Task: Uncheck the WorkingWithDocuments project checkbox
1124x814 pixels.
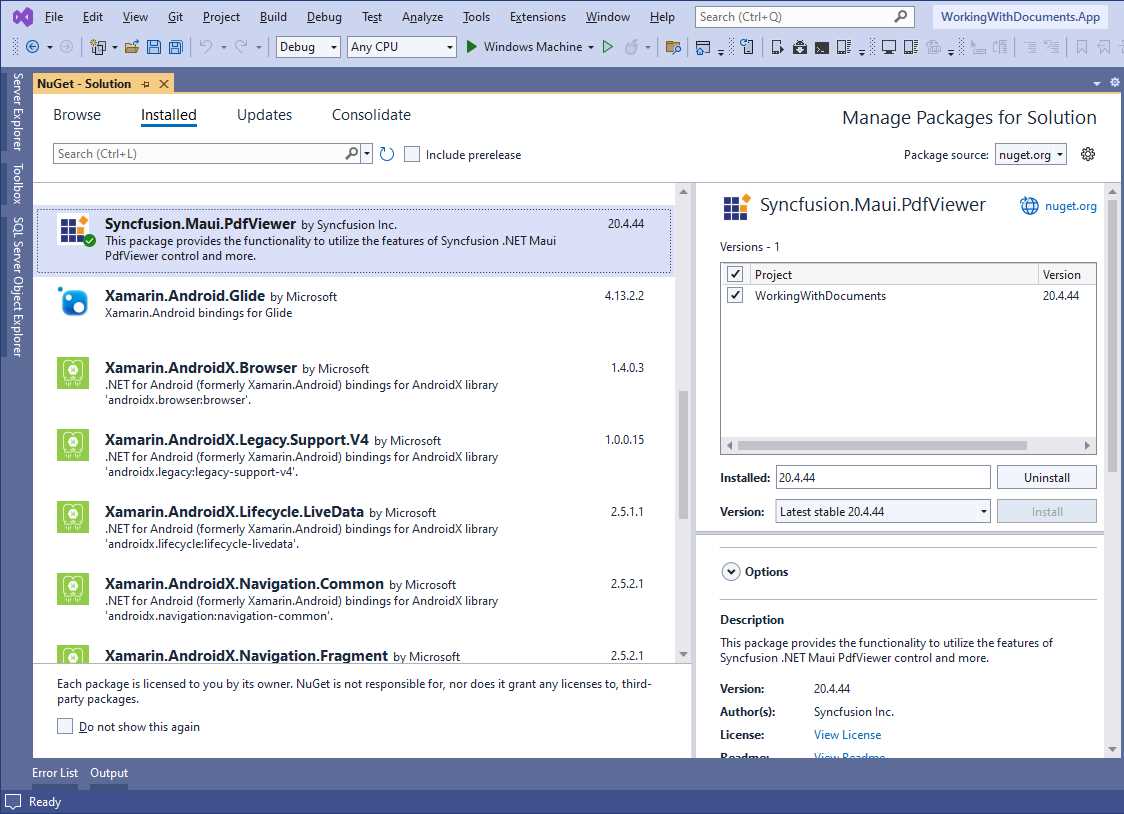Action: pyautogui.click(x=735, y=295)
